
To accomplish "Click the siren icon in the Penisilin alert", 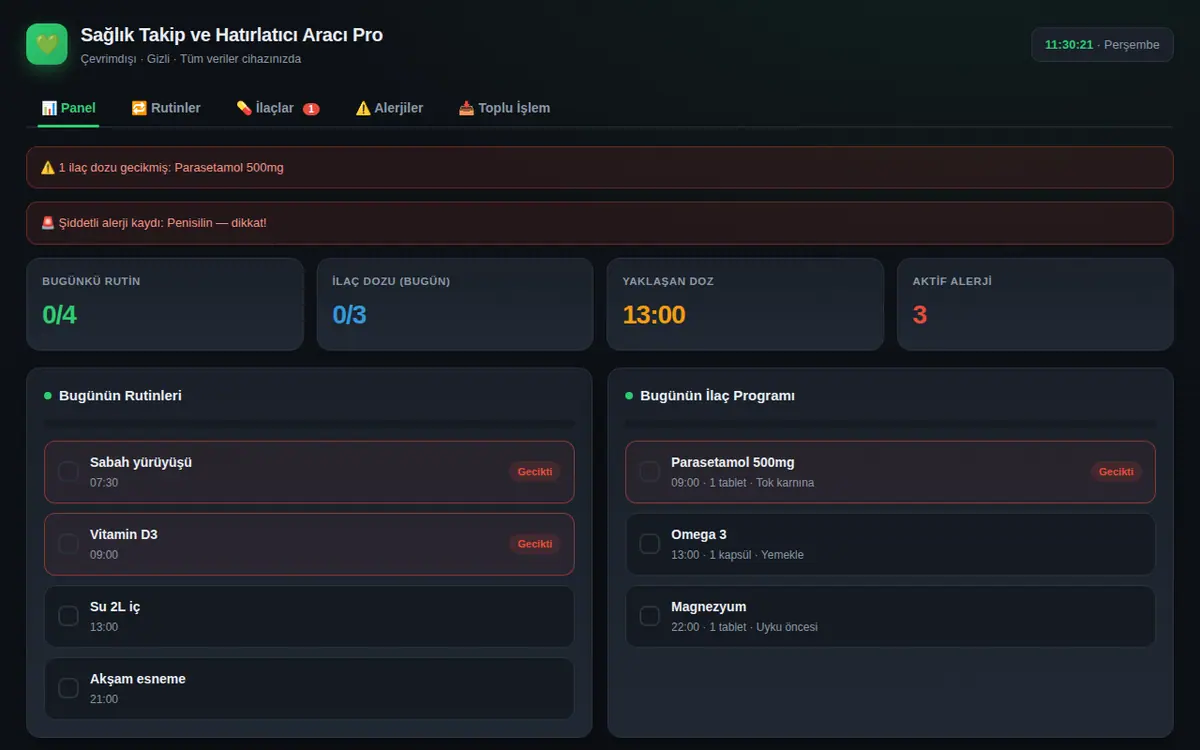I will pos(48,222).
